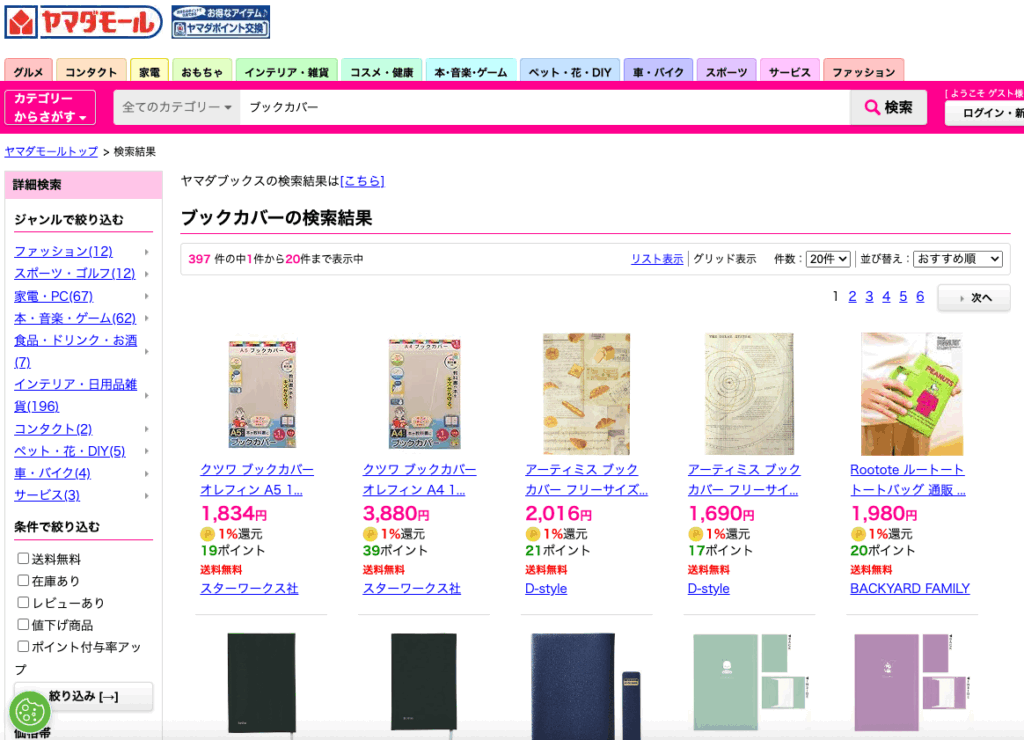Open the Rootote ルートート product title link
The height and width of the screenshot is (740, 1024).
point(908,479)
